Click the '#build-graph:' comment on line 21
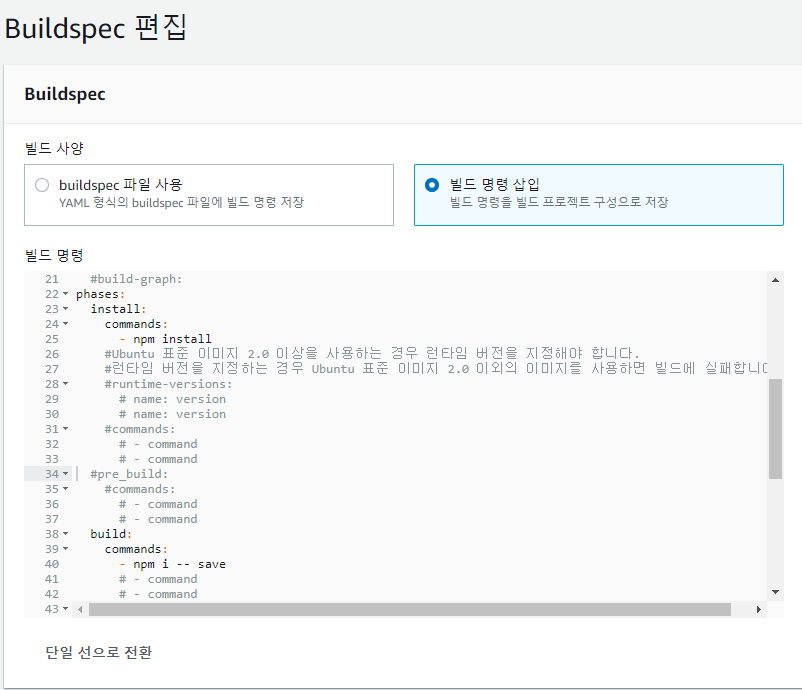Screen dimensions: 802x690 (x=136, y=279)
